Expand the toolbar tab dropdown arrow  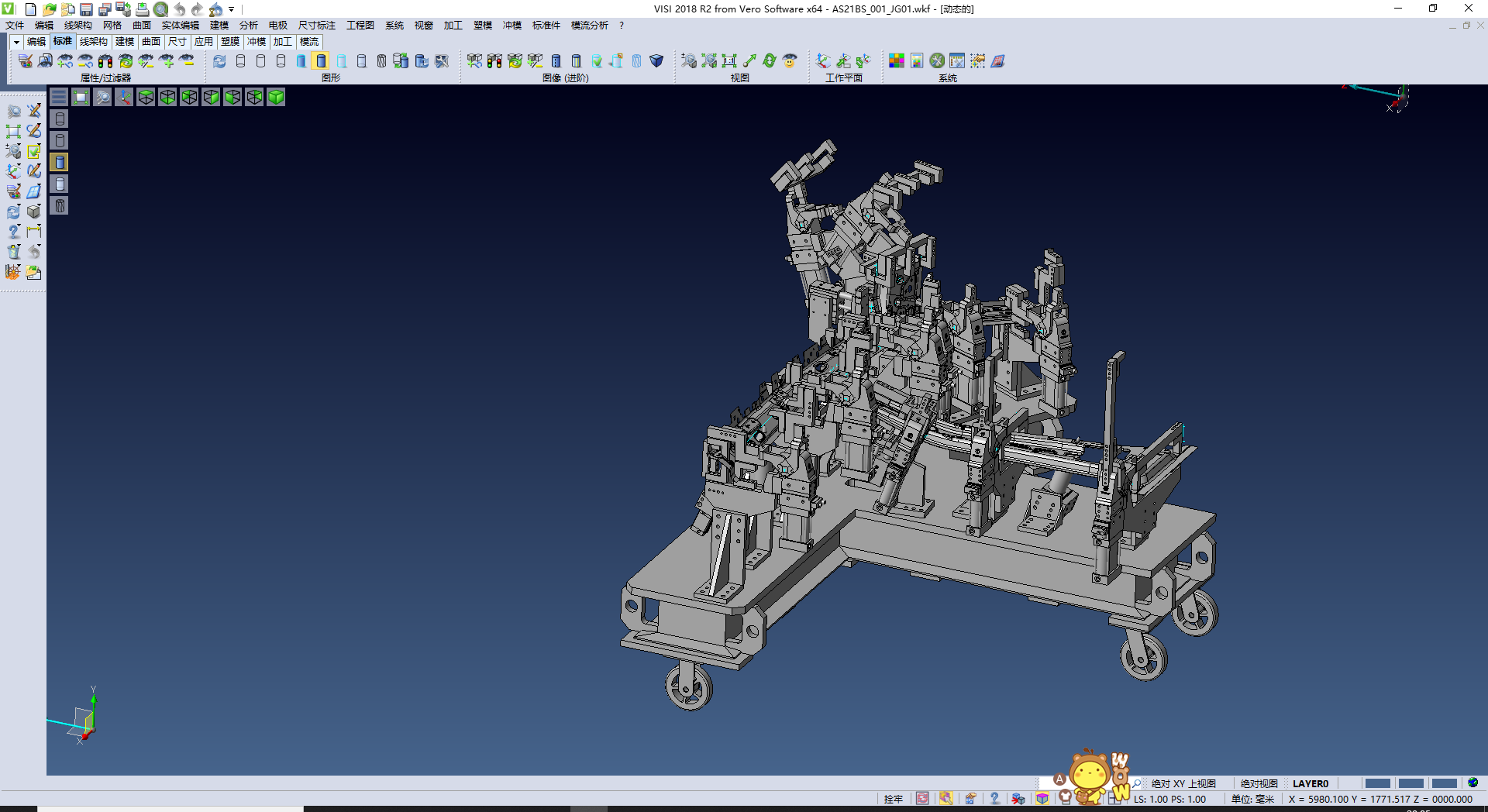coord(16,42)
